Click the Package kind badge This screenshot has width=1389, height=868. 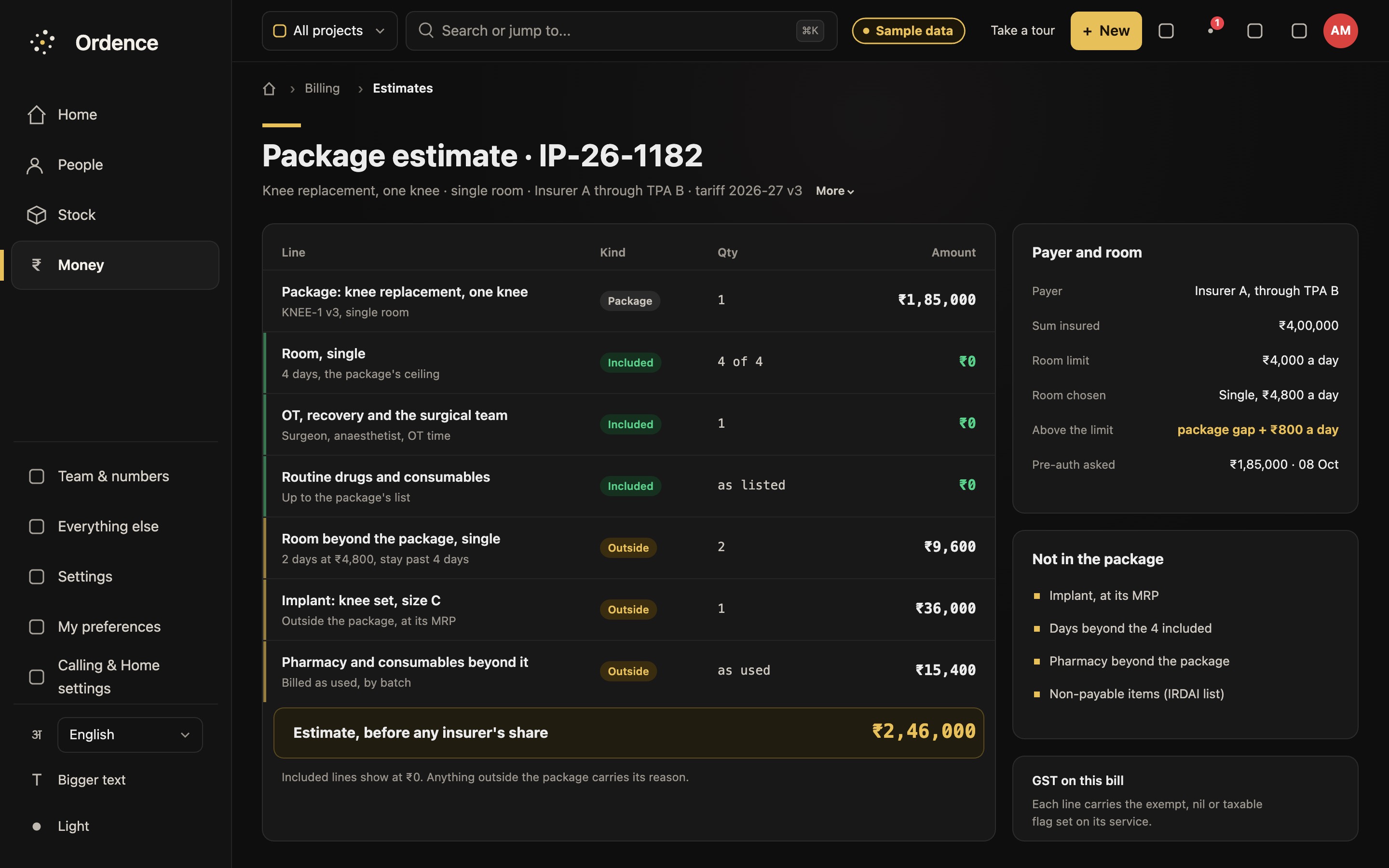click(630, 301)
